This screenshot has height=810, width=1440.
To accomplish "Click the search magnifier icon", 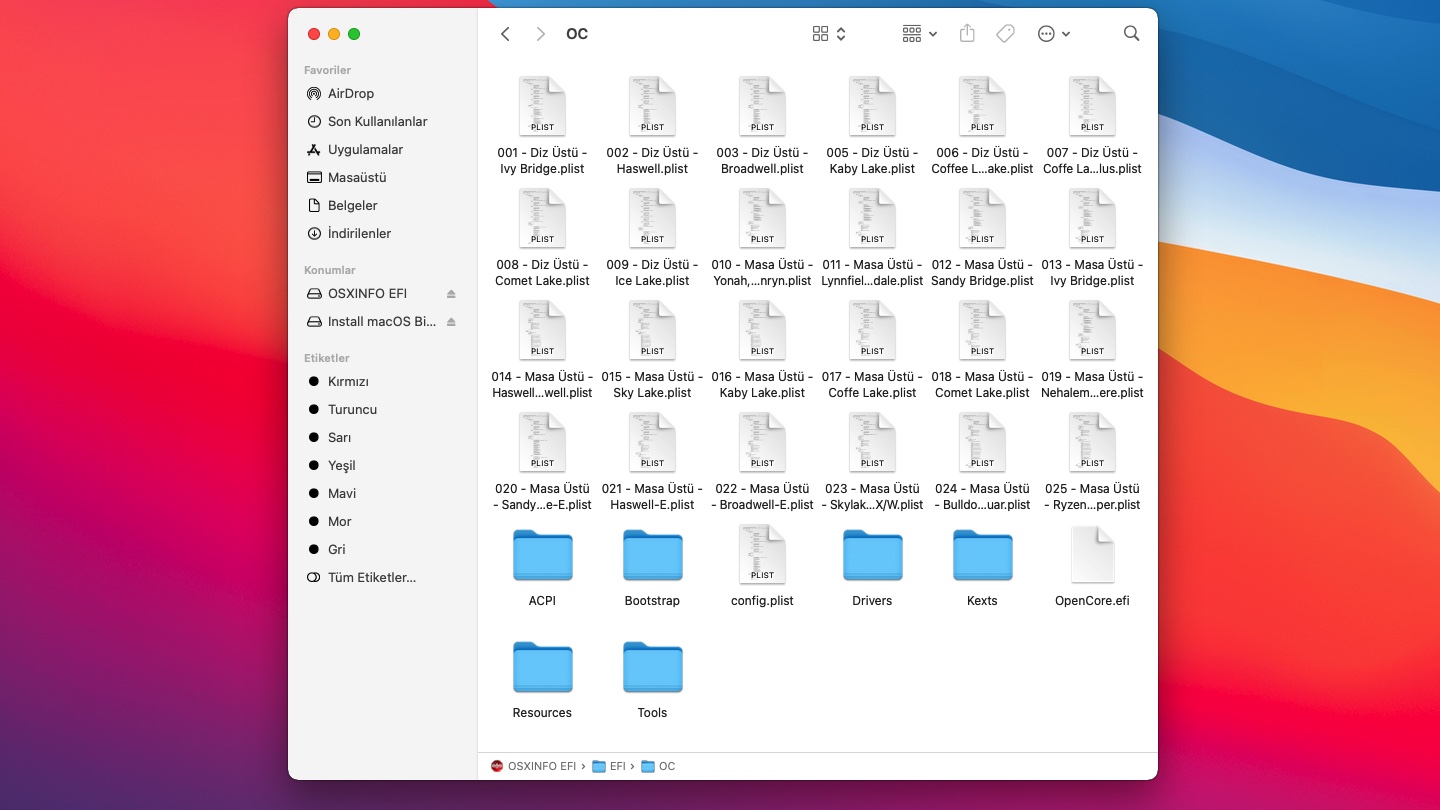I will point(1131,34).
